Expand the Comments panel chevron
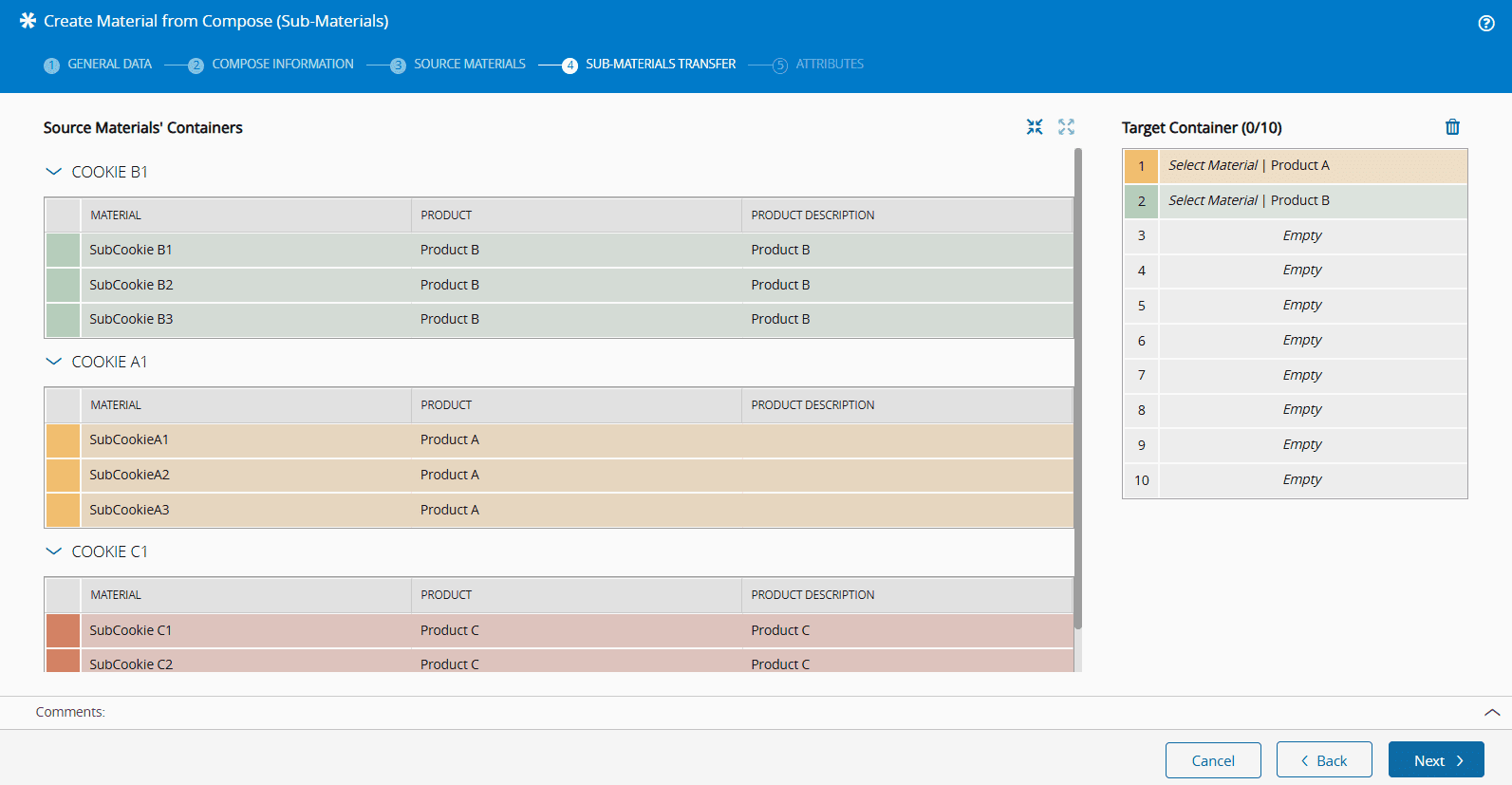The width and height of the screenshot is (1512, 785). pyautogui.click(x=1492, y=712)
